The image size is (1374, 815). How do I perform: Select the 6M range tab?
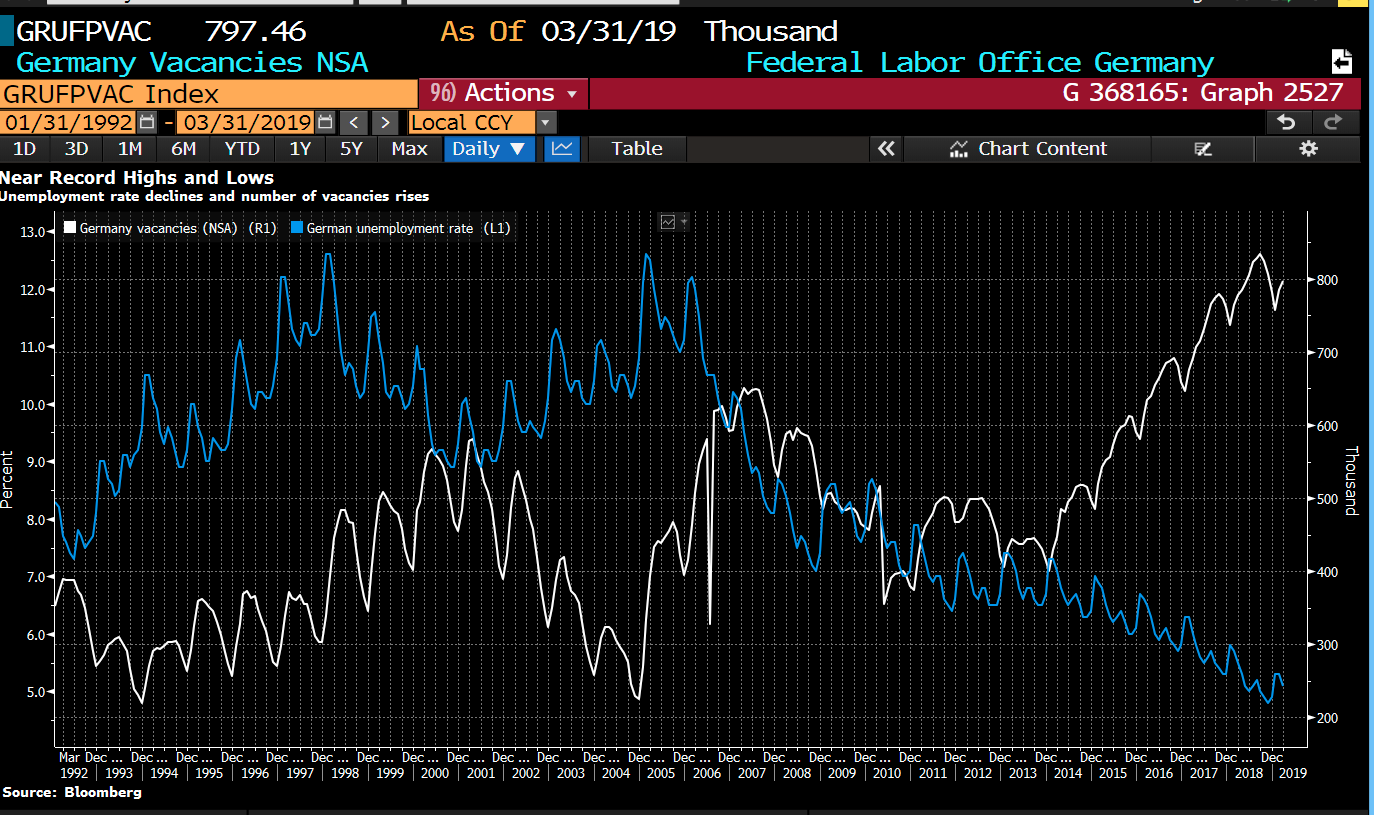pyautogui.click(x=183, y=149)
